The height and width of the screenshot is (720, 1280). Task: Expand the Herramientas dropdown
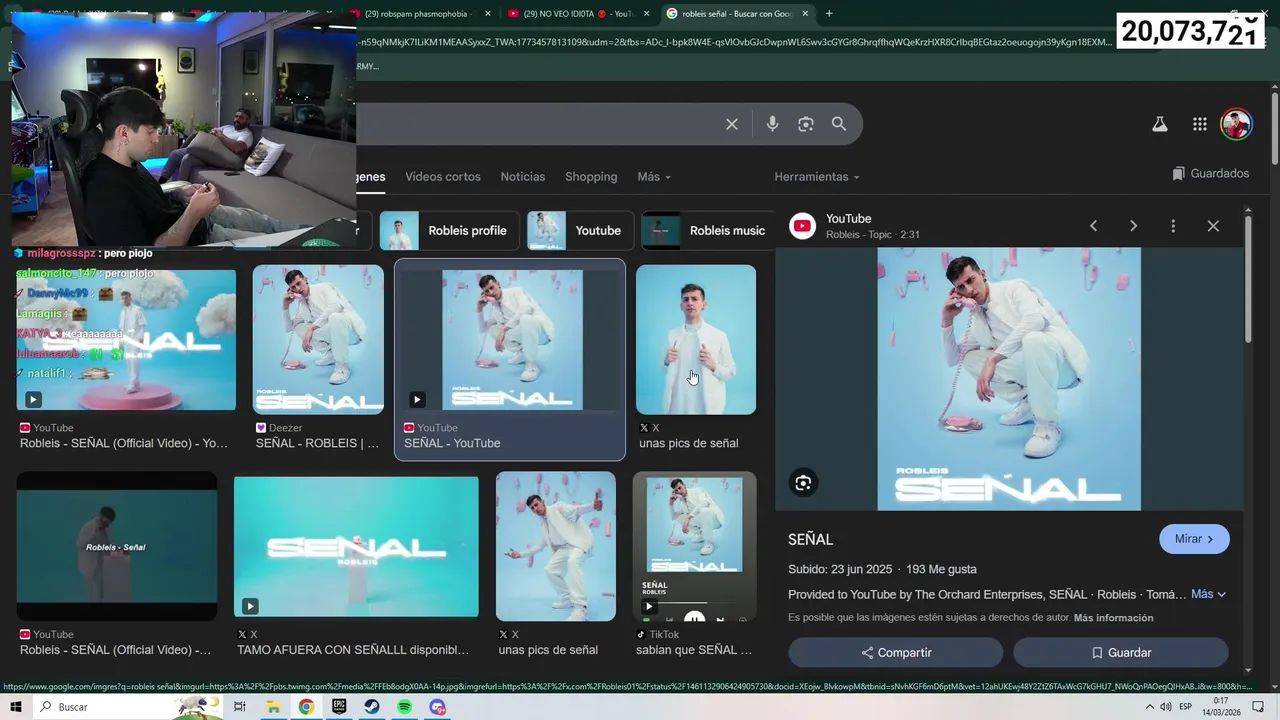[817, 176]
